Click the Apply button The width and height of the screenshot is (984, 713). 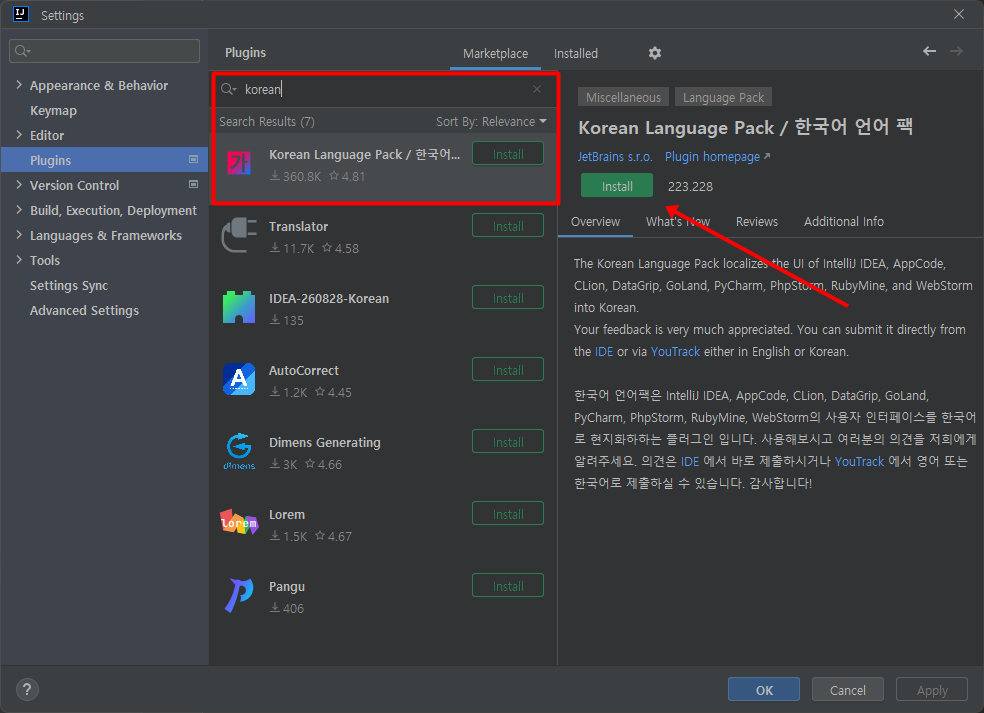[x=932, y=690]
